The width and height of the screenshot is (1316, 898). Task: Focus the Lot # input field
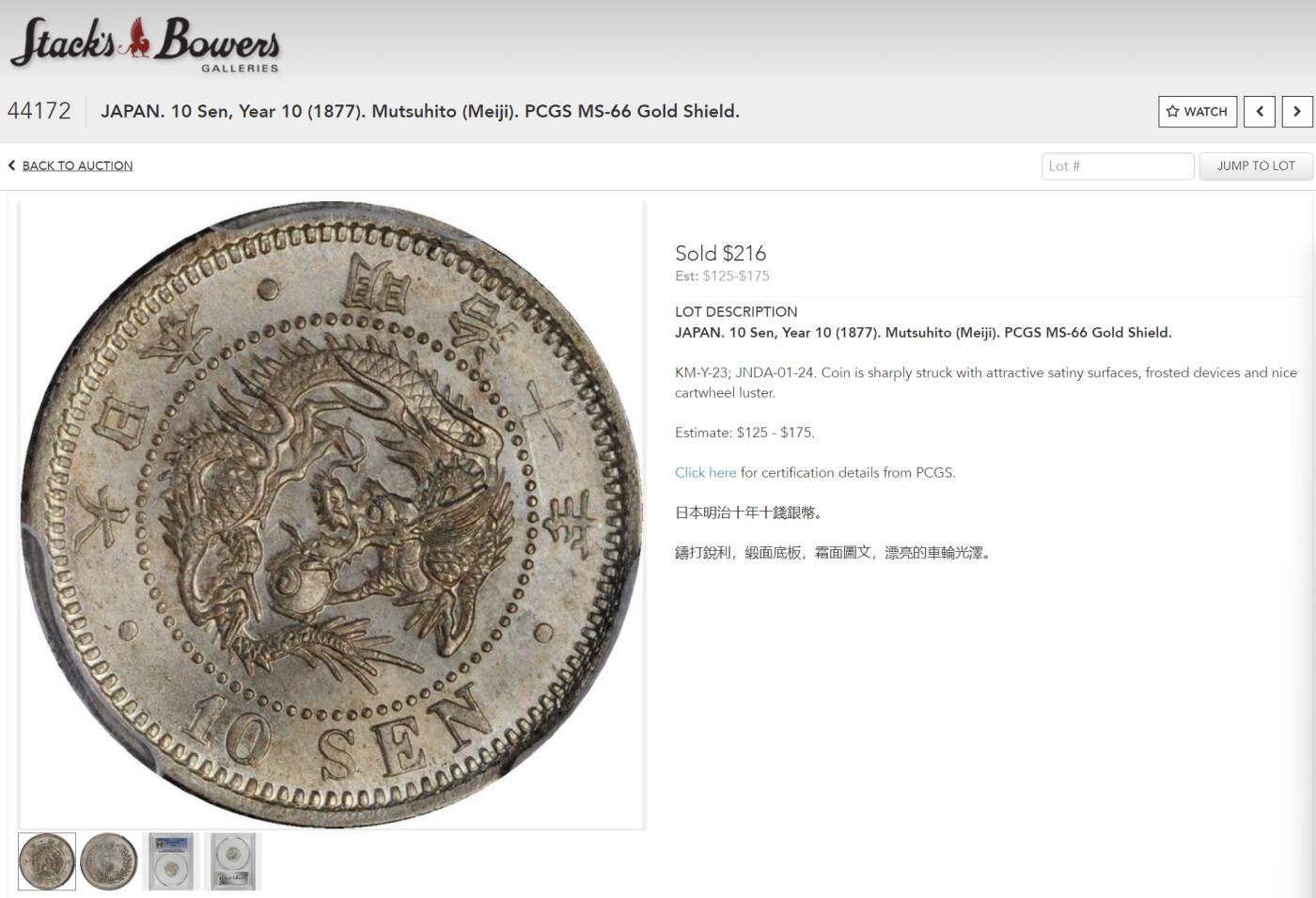(1118, 166)
